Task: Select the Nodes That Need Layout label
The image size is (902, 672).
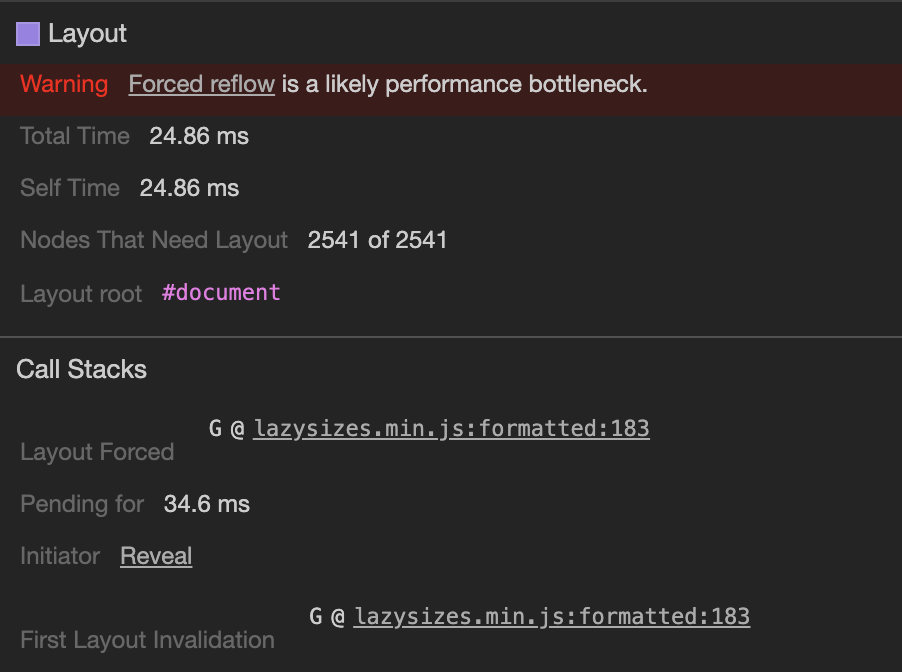Action: pos(153,240)
